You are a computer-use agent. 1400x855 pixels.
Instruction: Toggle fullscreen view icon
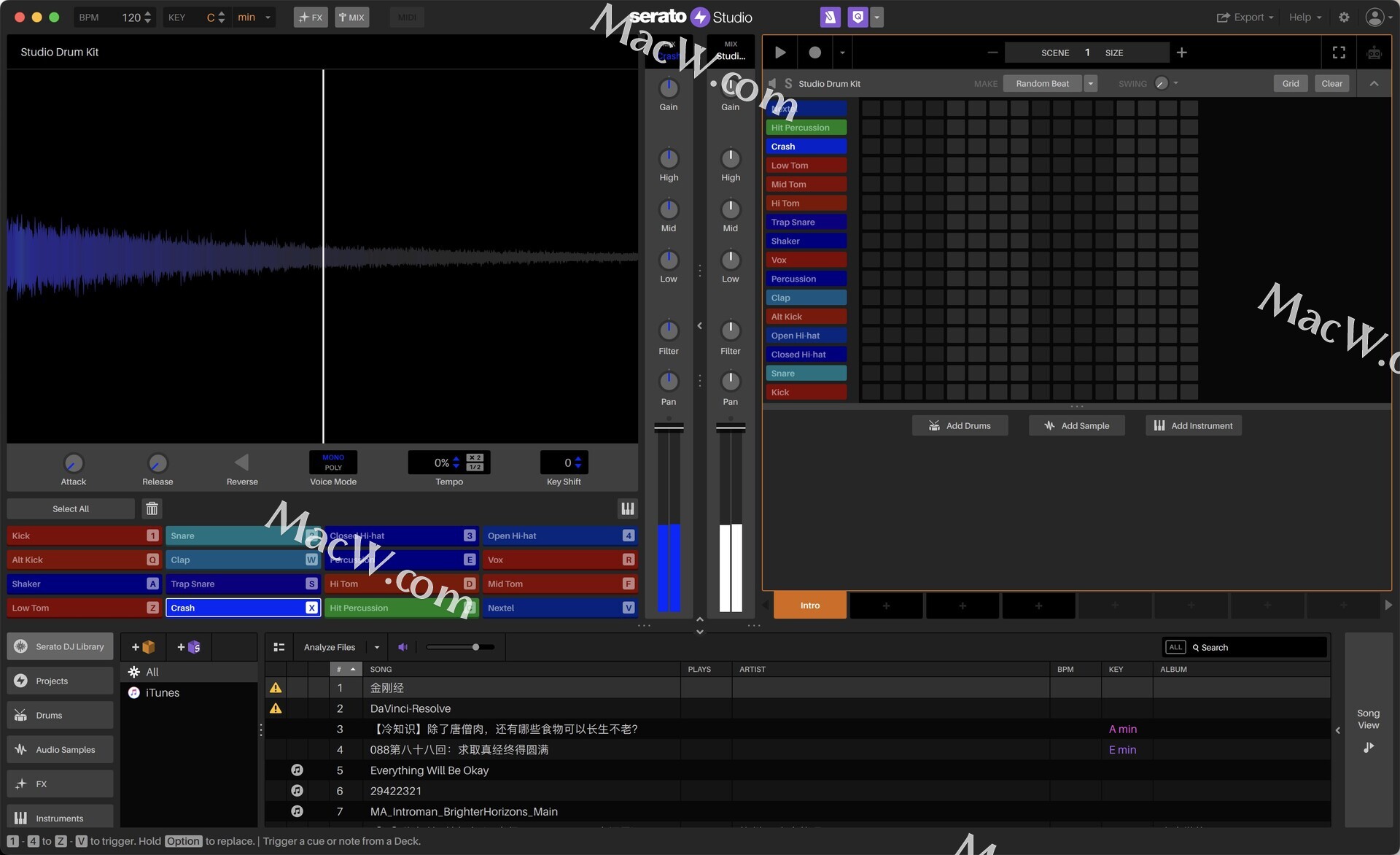[x=1339, y=53]
